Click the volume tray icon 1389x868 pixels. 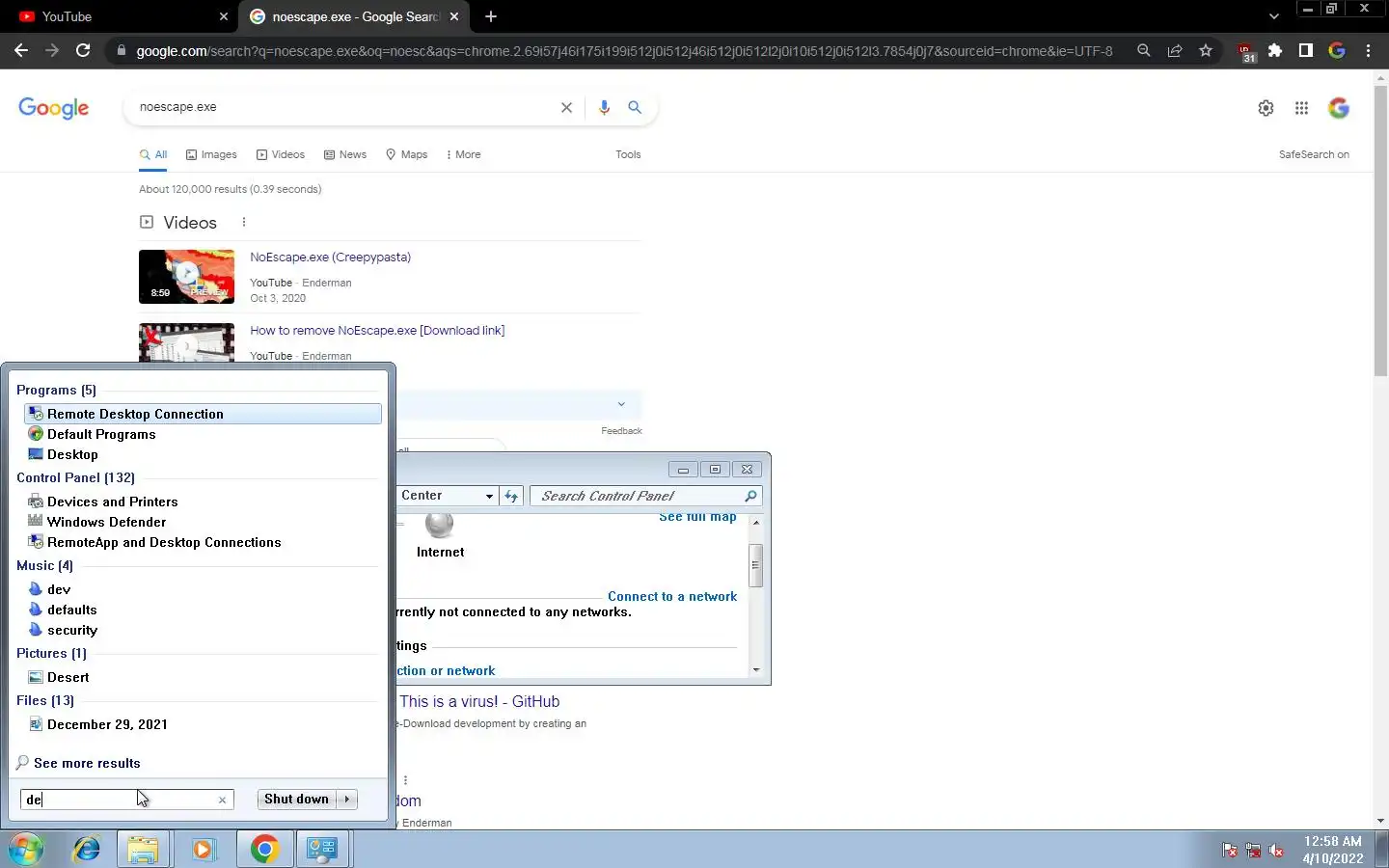tap(1276, 851)
